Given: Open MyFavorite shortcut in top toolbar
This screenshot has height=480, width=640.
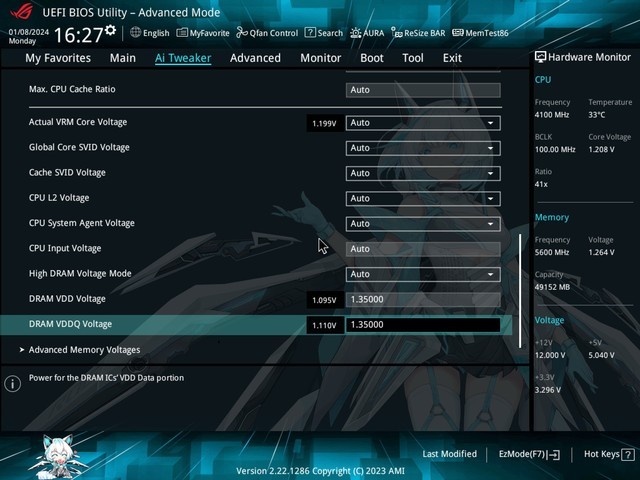Looking at the screenshot, I should pos(203,33).
